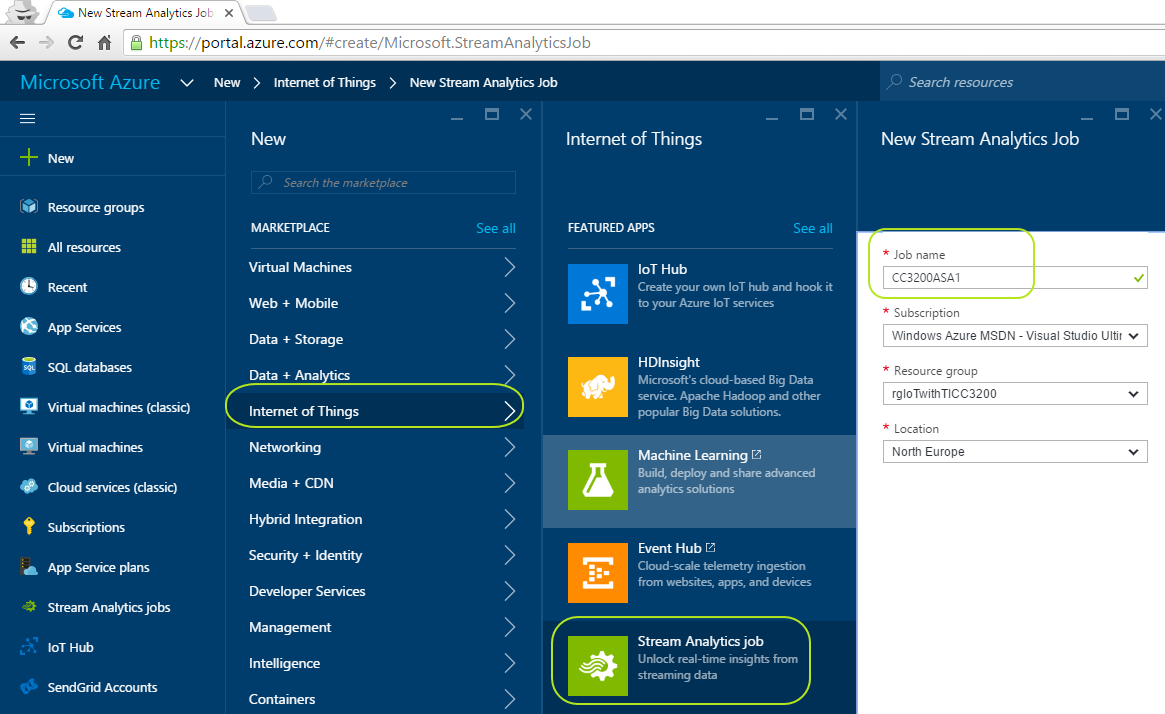Expand Data + Analytics marketplace category

tap(383, 375)
